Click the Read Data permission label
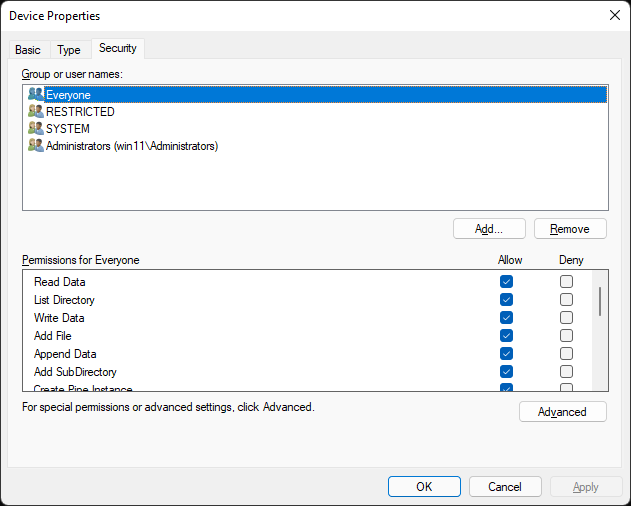The height and width of the screenshot is (506, 631). tap(60, 282)
